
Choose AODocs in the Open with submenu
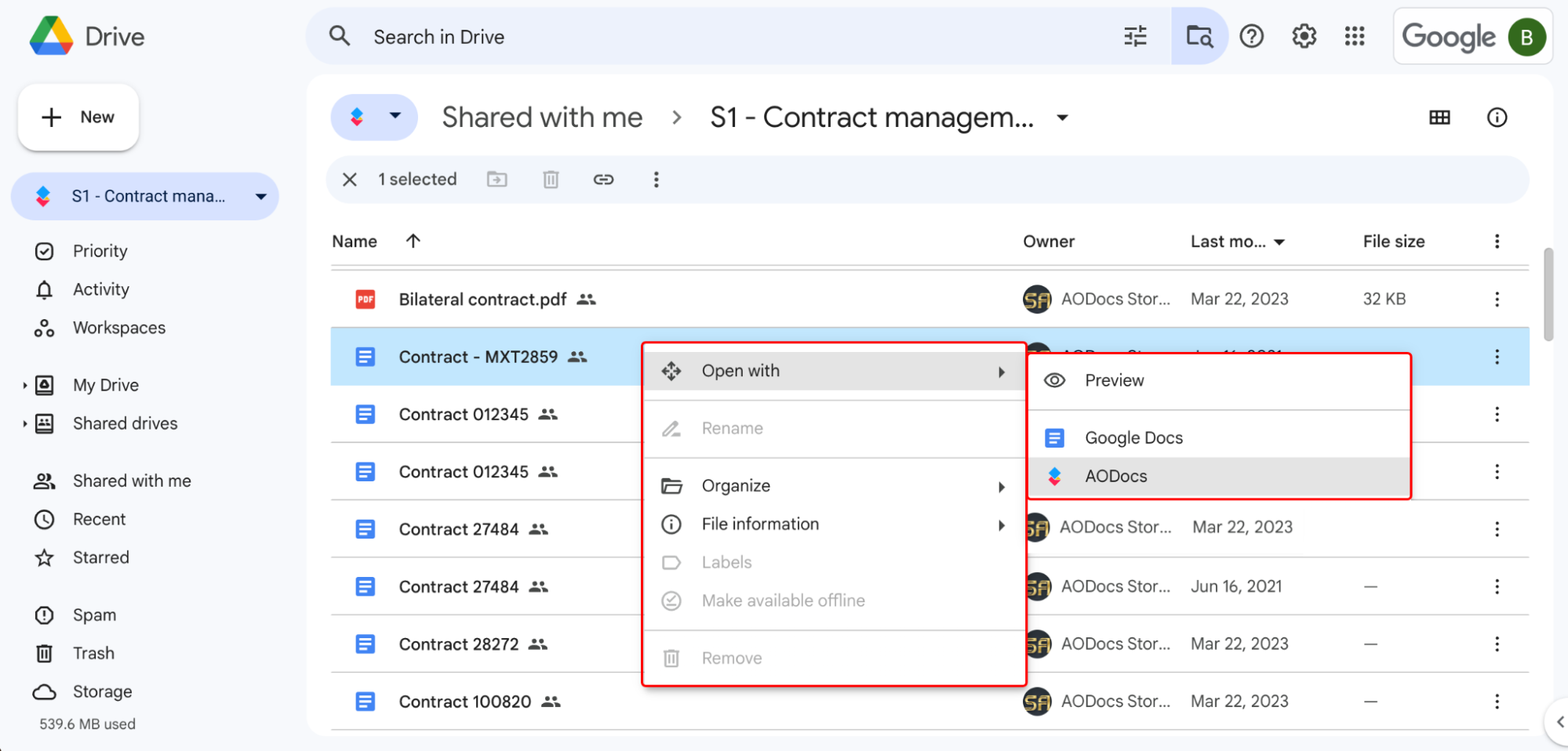1219,476
